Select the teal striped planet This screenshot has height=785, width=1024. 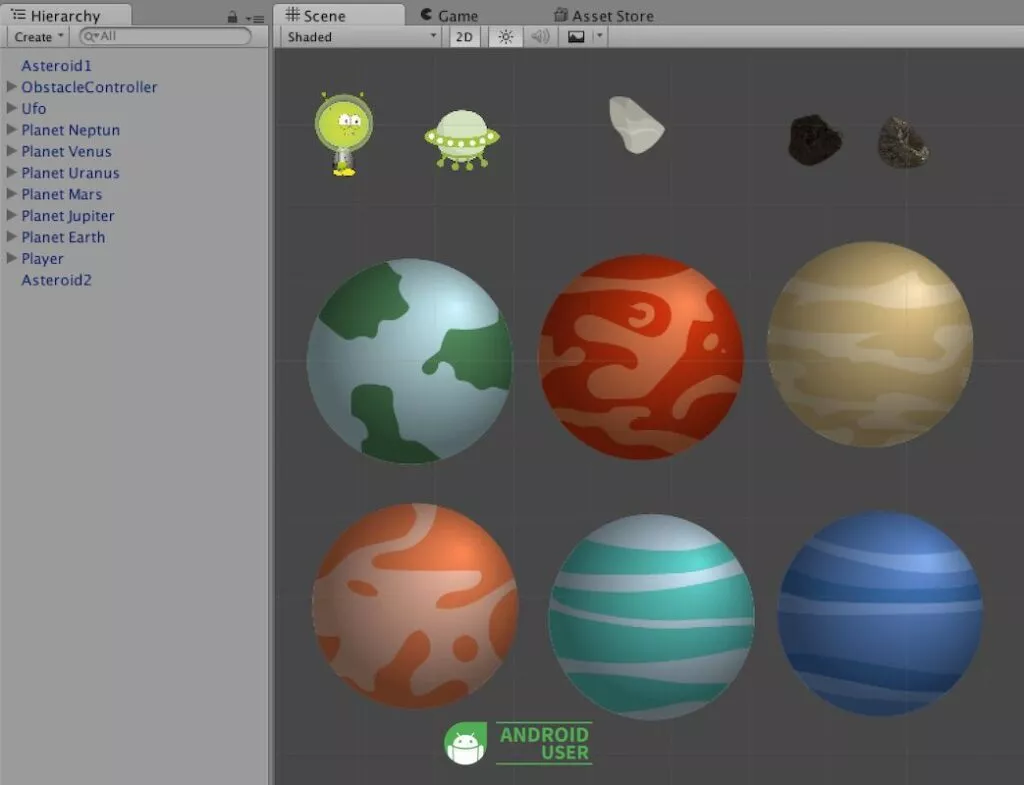[651, 617]
